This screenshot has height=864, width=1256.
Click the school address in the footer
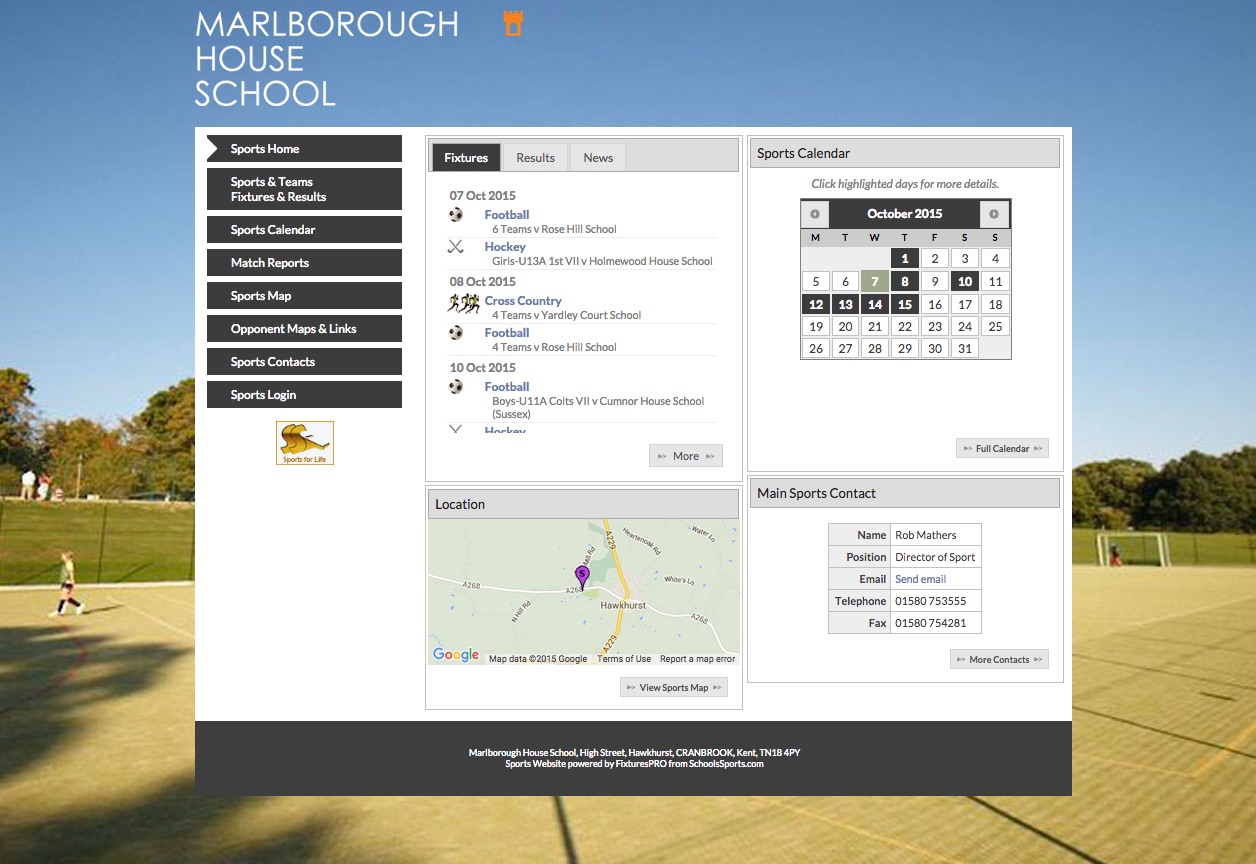[x=634, y=752]
